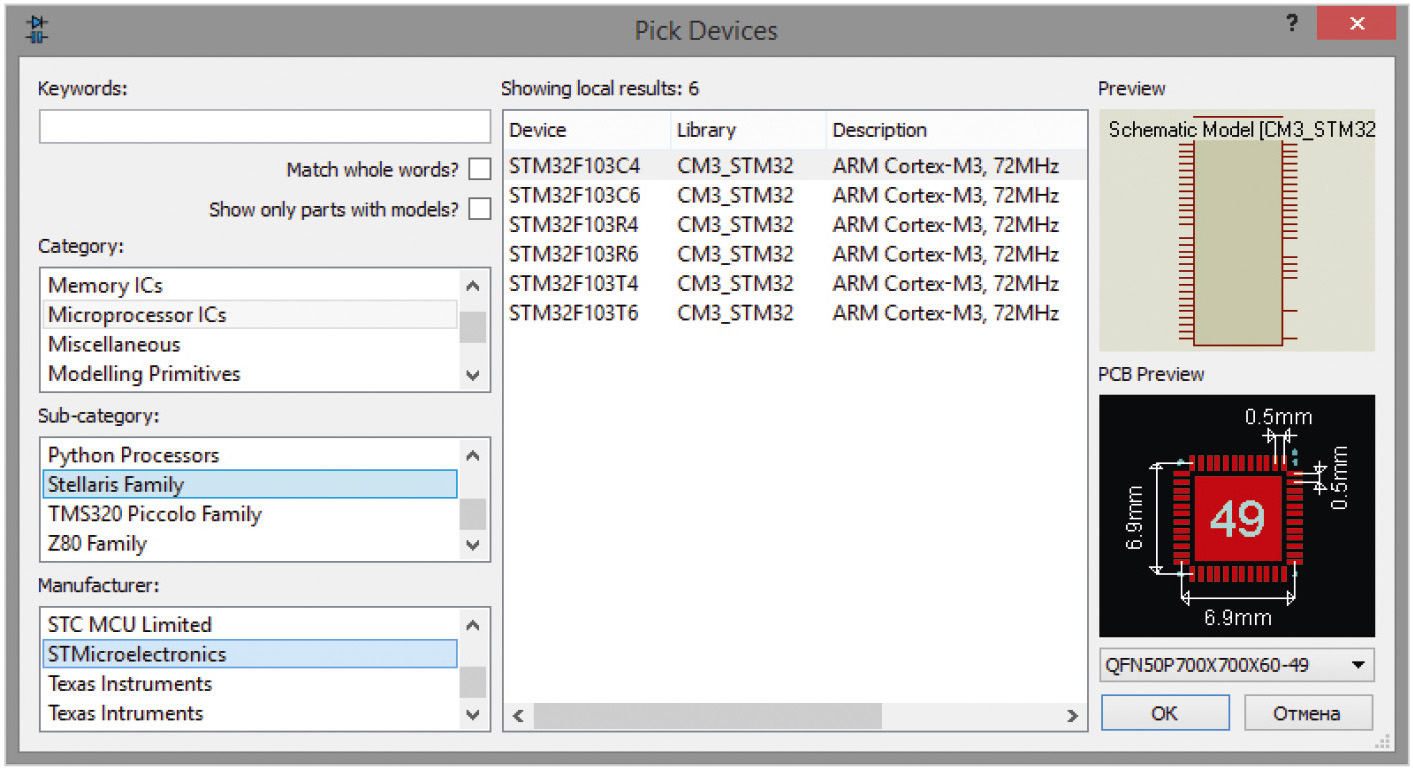The image size is (1413, 770).
Task: Select Memory ICs category
Action: tap(250, 285)
